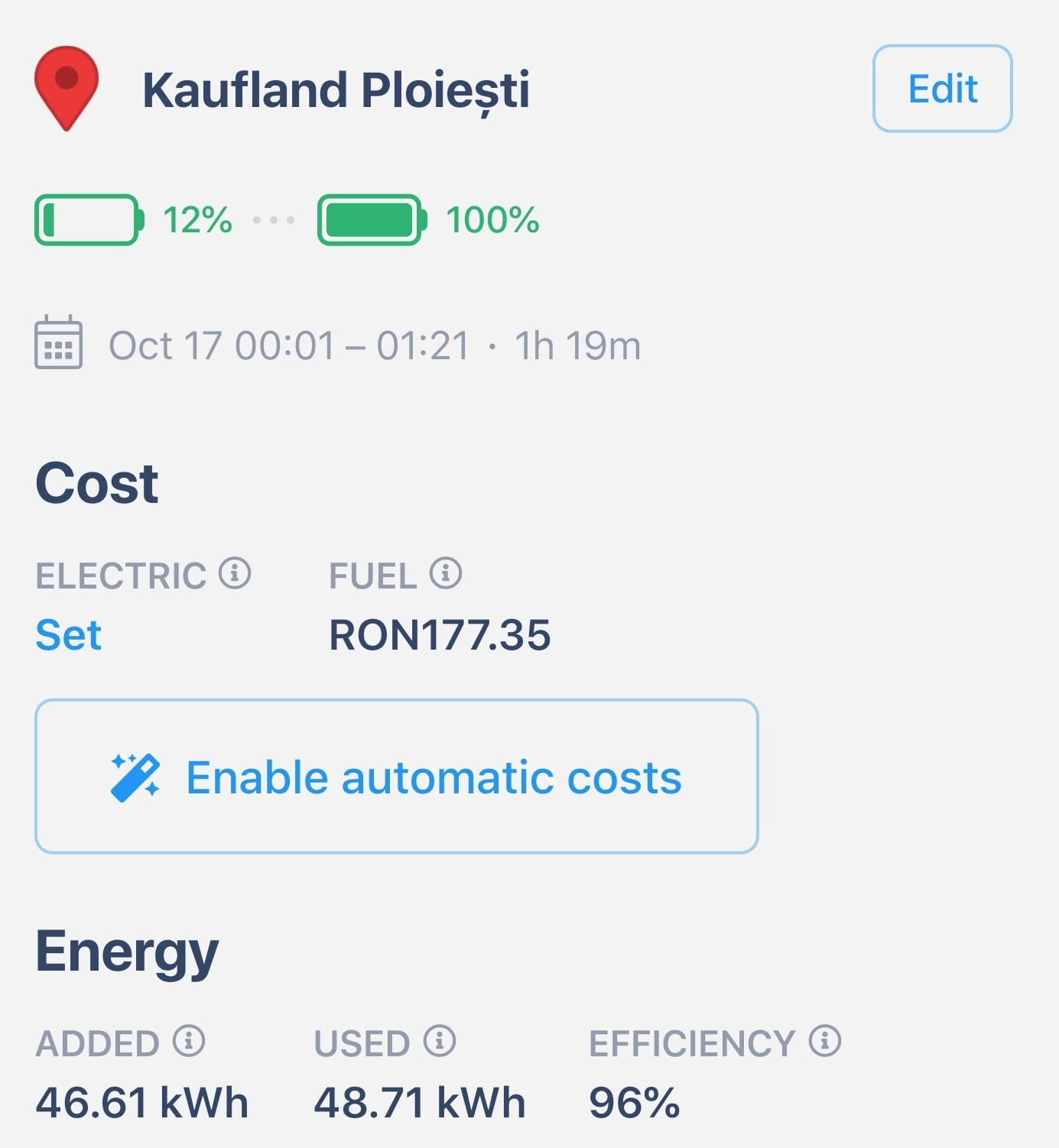
Task: Tap the 12% starting battery icon
Action: pos(89,220)
